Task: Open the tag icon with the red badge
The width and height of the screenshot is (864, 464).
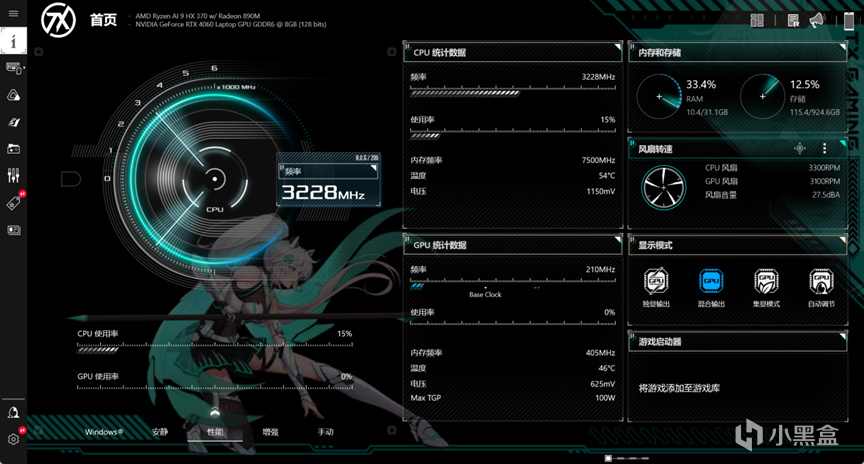Action: (x=15, y=201)
